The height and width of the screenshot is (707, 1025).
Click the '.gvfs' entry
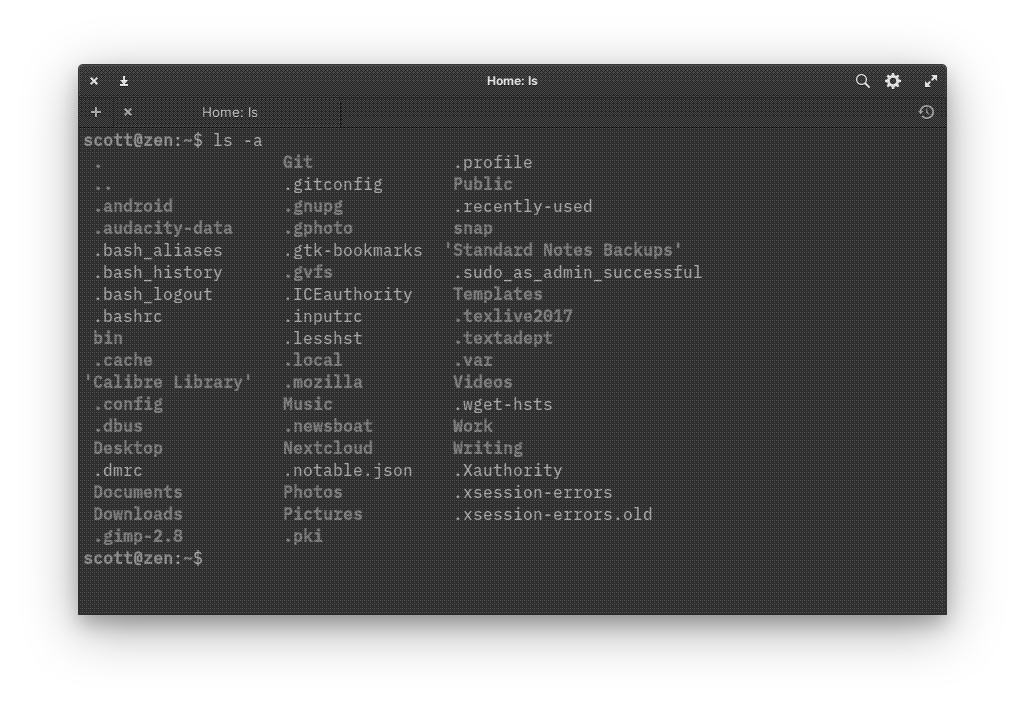(x=308, y=272)
